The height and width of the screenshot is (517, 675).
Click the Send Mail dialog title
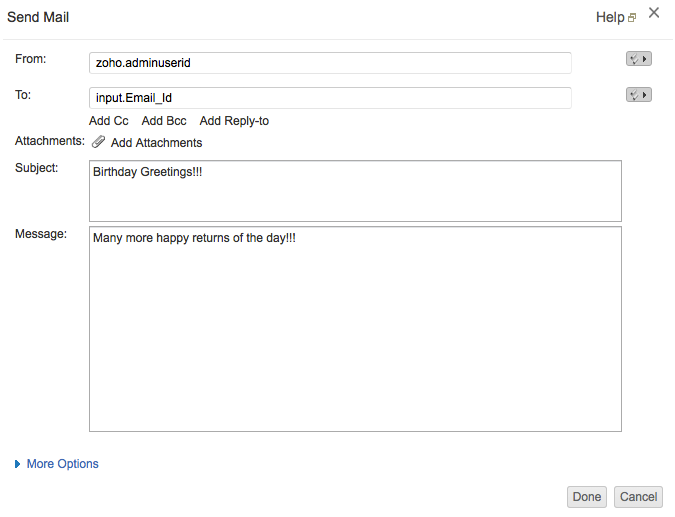pos(39,17)
